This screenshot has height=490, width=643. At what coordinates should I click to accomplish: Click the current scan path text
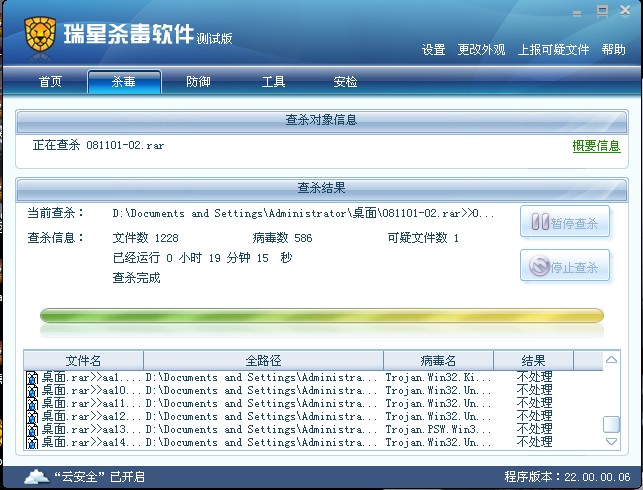coord(303,213)
